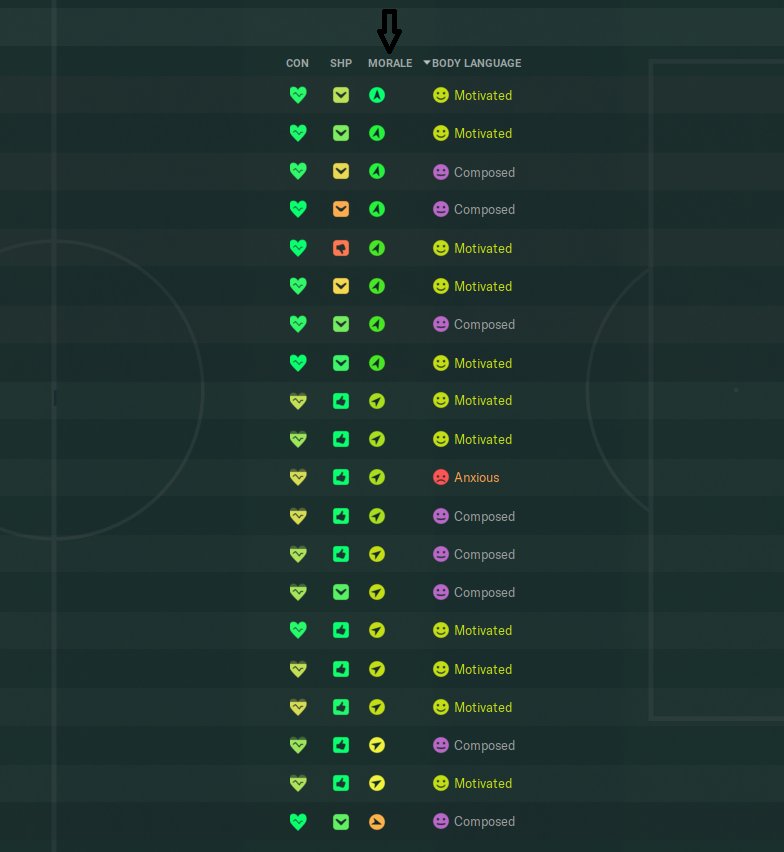Click the thumbs-up shape icon in the Anxious row
Image resolution: width=784 pixels, height=852 pixels.
tap(341, 478)
